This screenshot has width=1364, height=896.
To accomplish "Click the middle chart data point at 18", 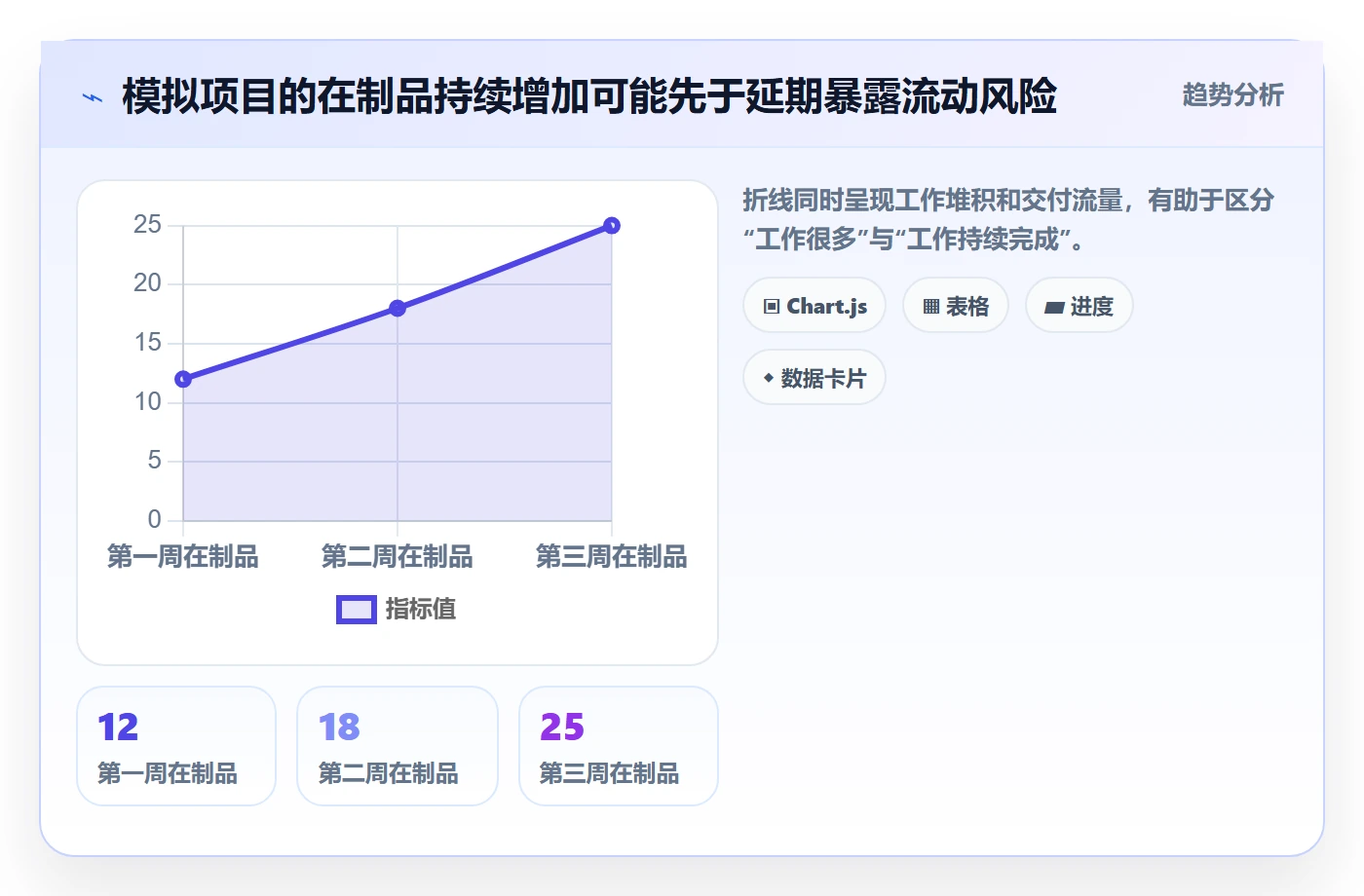I will (x=398, y=309).
